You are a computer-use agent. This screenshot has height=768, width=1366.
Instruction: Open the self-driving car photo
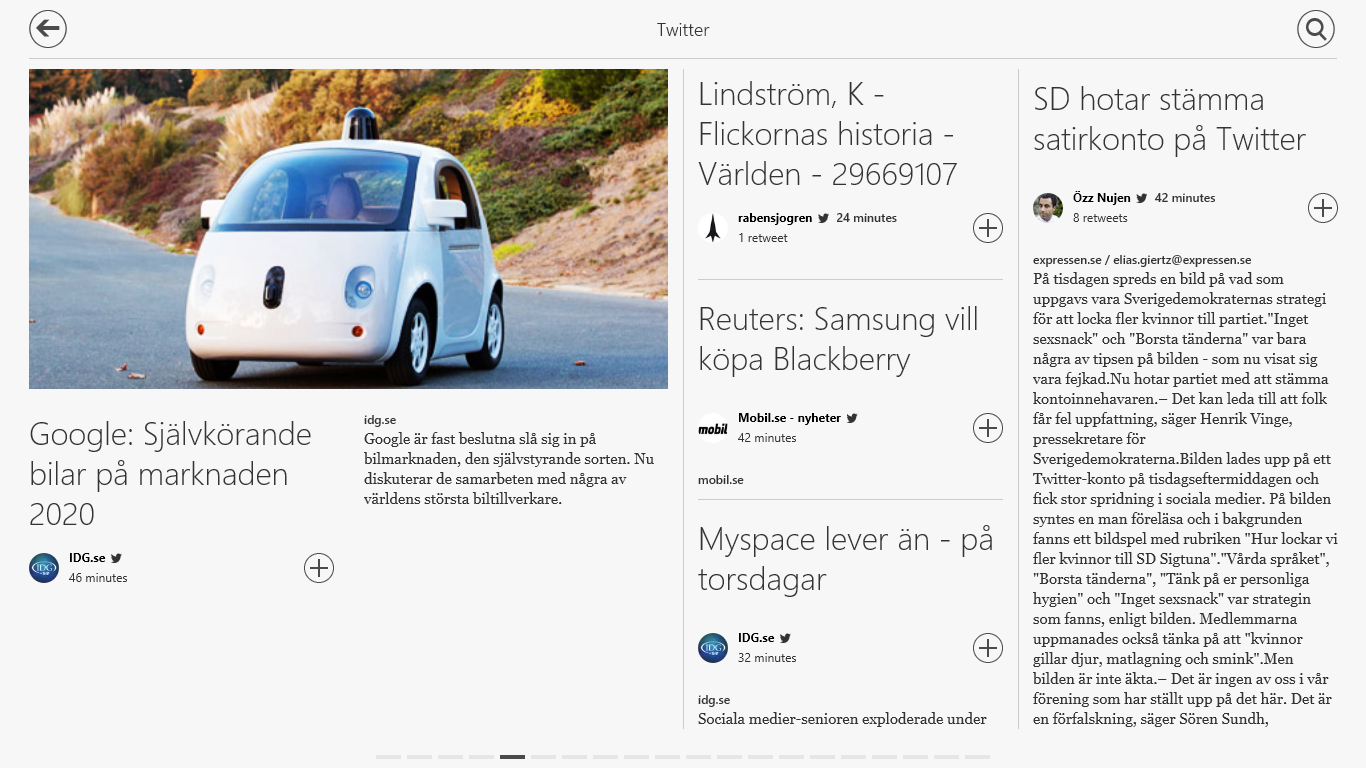(x=348, y=228)
